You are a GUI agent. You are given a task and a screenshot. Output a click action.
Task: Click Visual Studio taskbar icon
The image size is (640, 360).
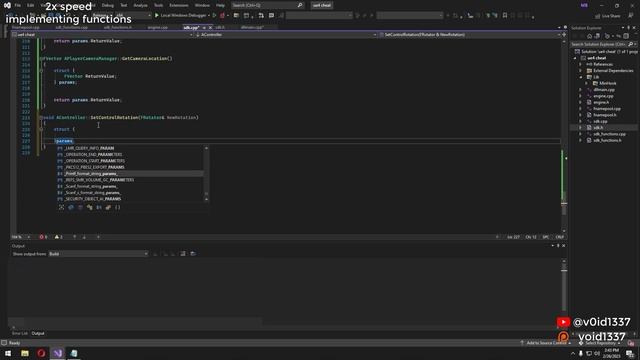point(58,353)
